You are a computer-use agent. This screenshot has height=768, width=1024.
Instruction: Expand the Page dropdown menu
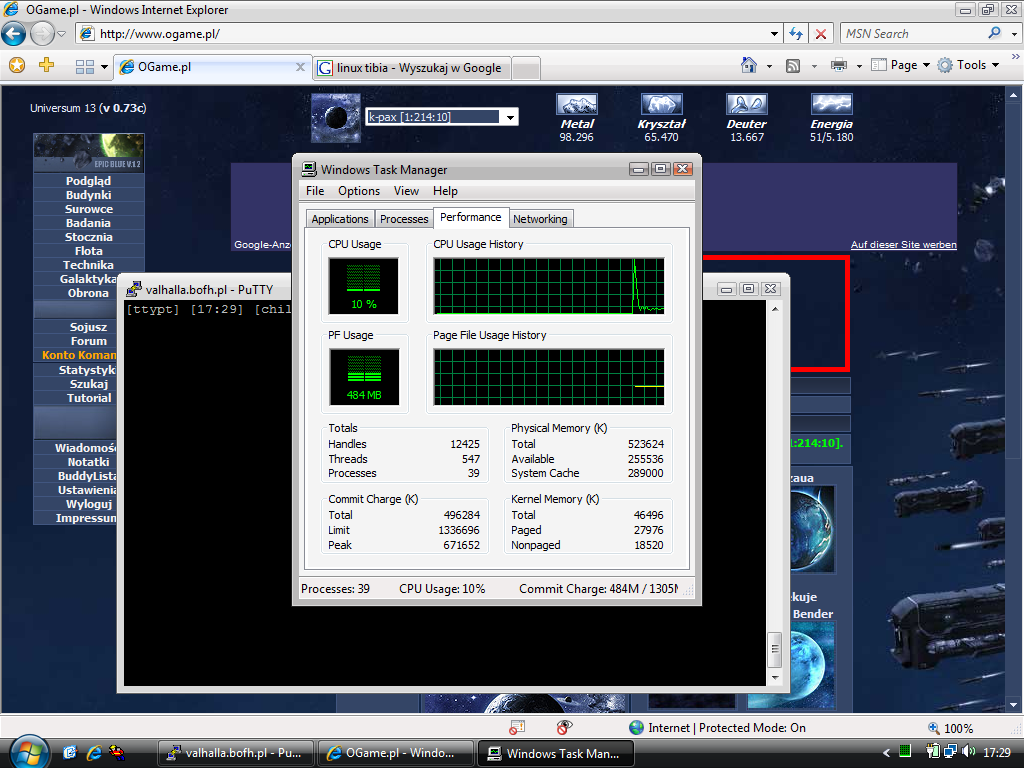pyautogui.click(x=903, y=65)
